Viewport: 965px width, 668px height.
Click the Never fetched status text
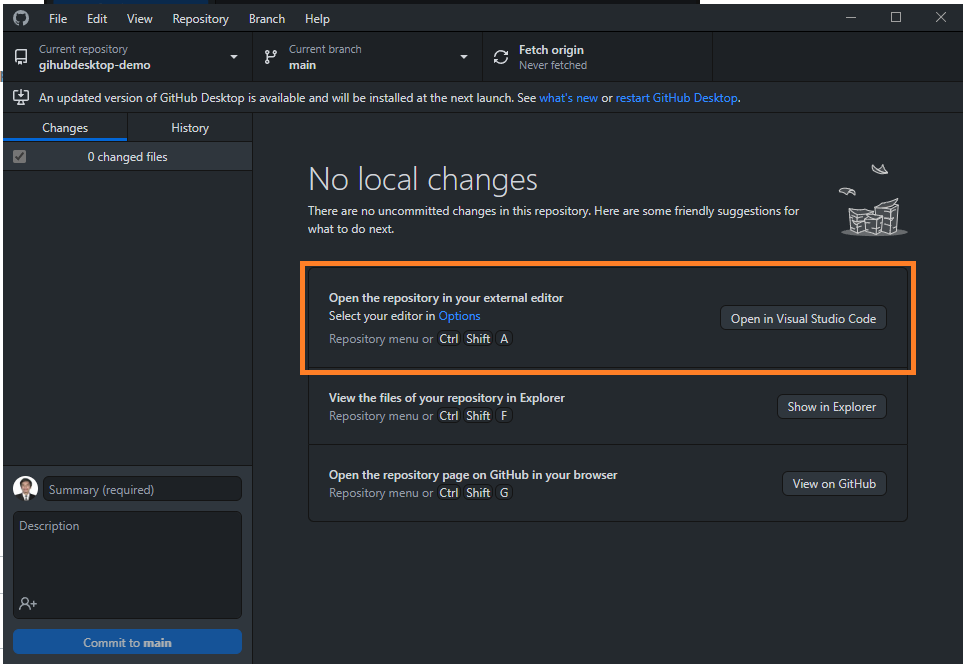pos(553,65)
